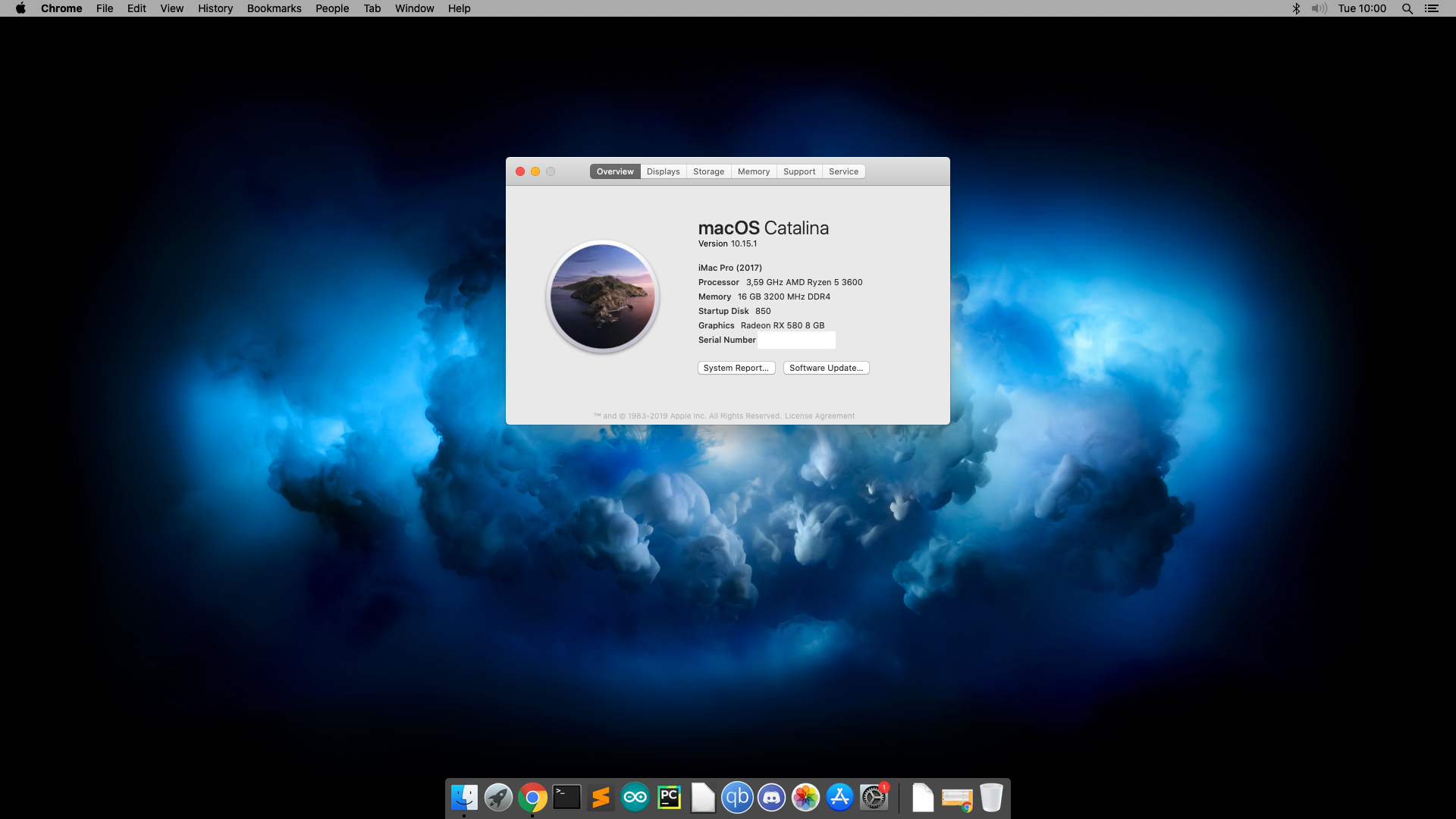Open the LibreOffice document icon in Dock

[703, 798]
